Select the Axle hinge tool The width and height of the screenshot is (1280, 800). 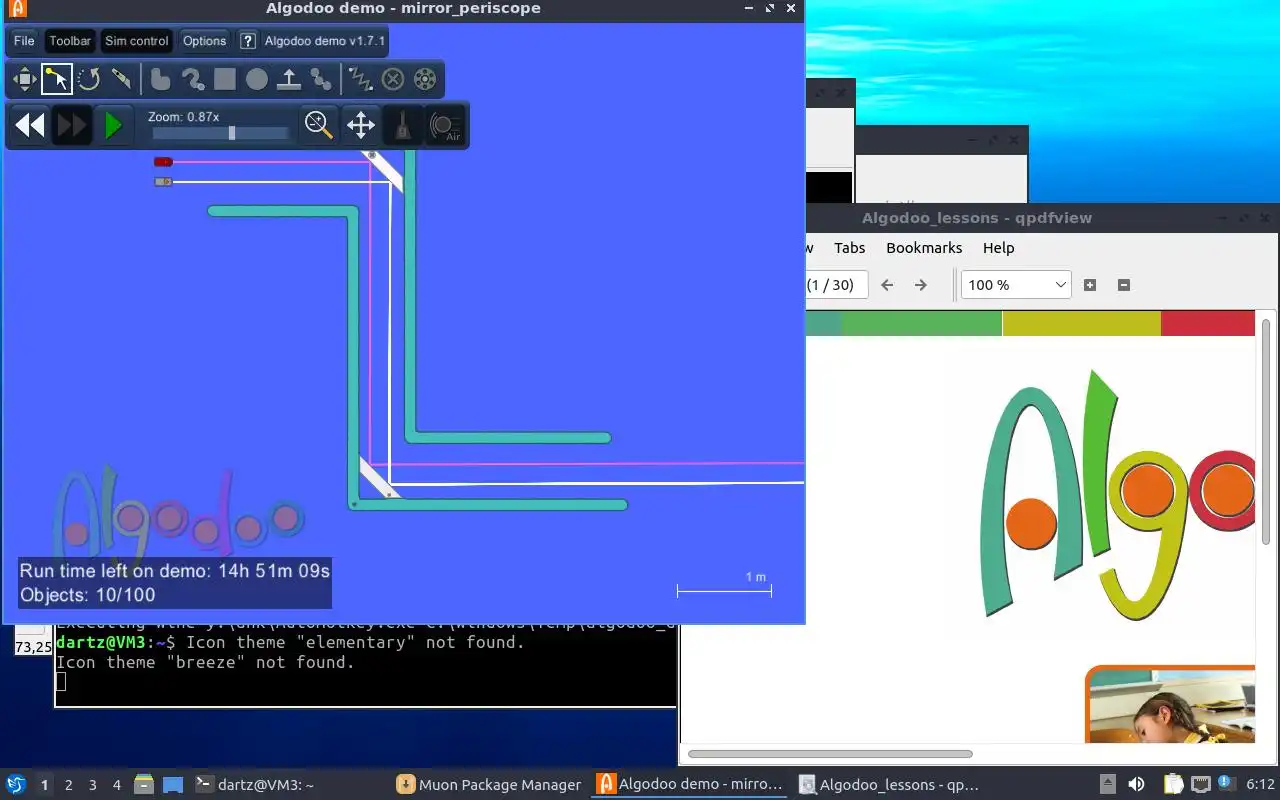425,79
